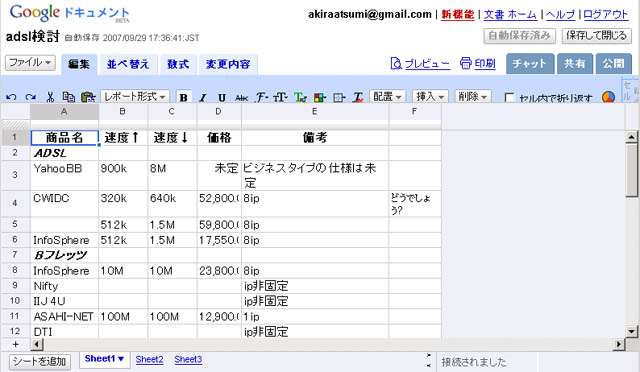Click the horizontal scrollbar right arrow

[x=619, y=345]
